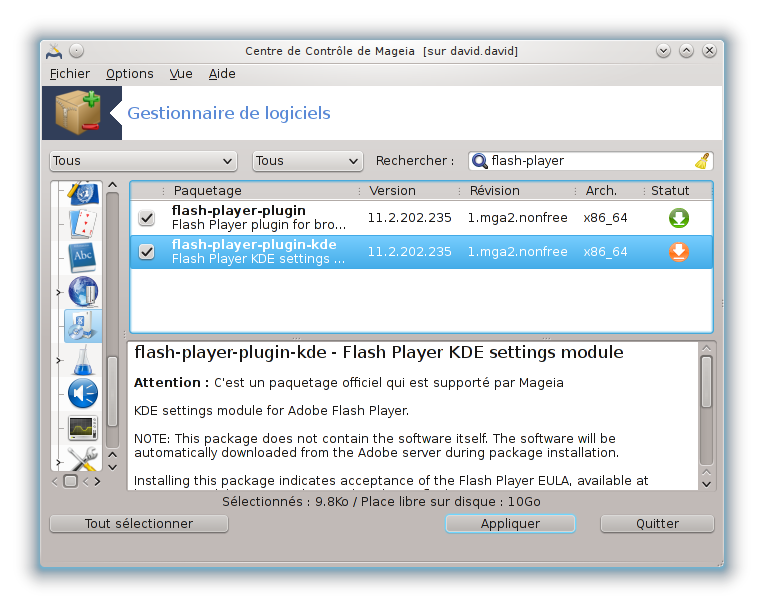Image resolution: width=764 pixels, height=607 pixels.
Task: Open the Options menu
Action: (x=130, y=74)
